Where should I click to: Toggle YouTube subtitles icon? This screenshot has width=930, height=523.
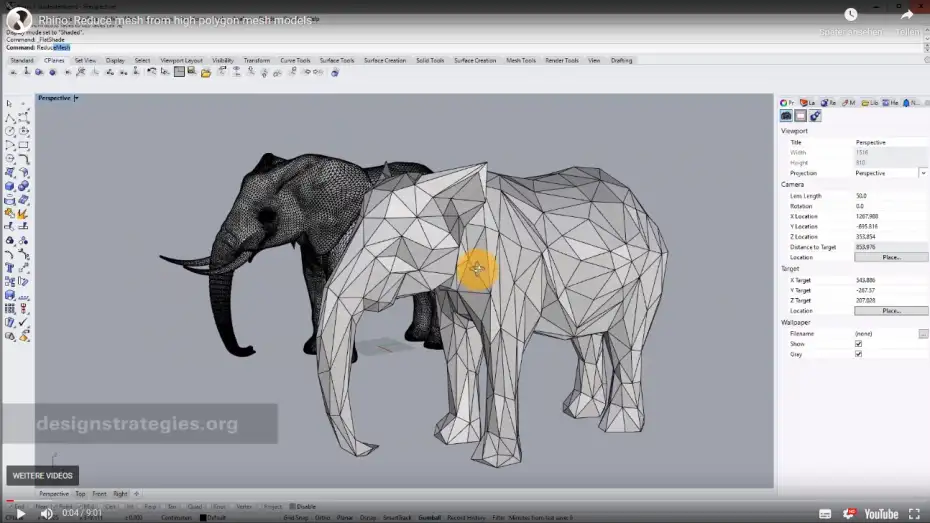[x=825, y=514]
